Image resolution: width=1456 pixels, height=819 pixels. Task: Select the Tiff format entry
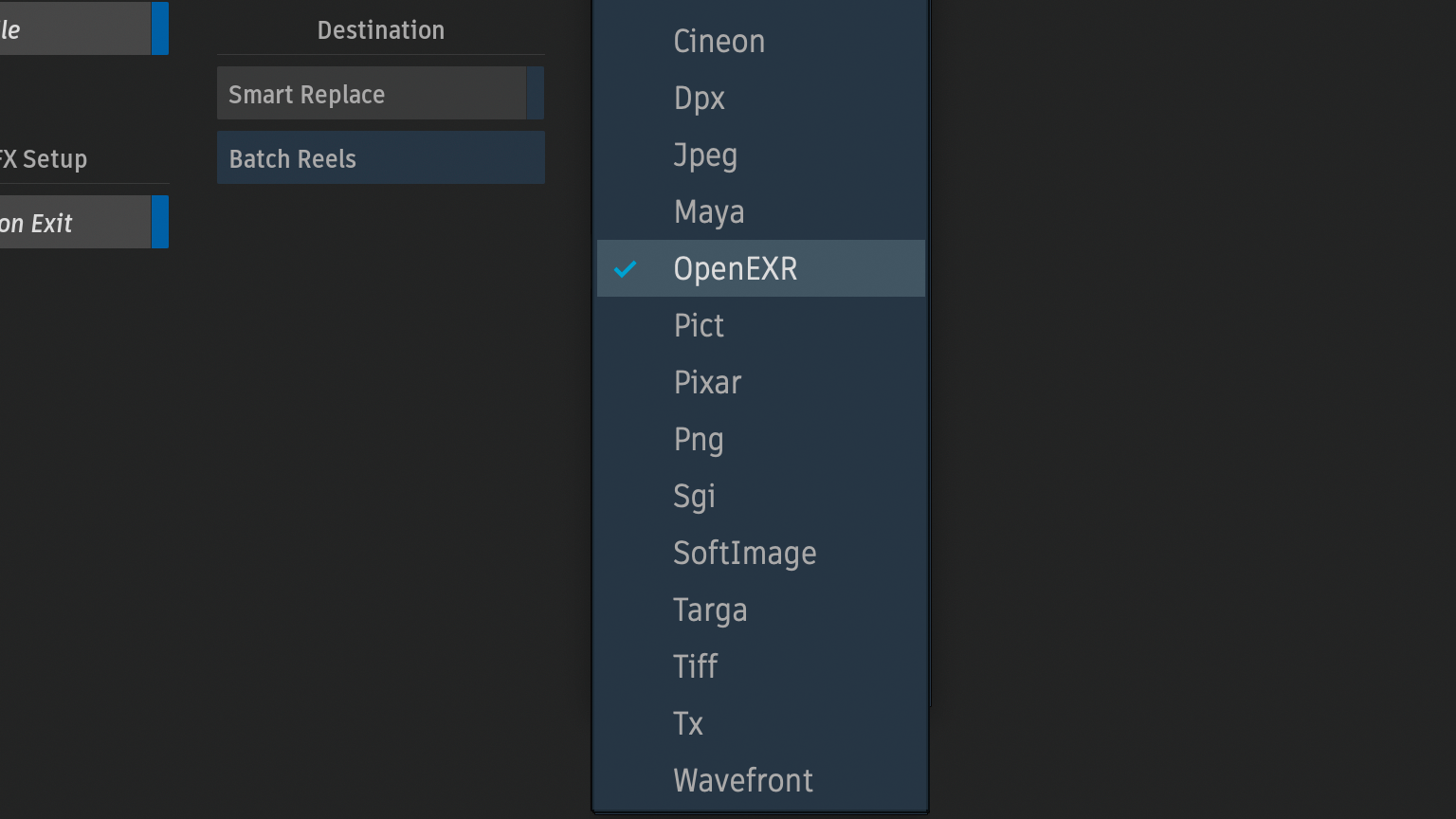click(696, 667)
